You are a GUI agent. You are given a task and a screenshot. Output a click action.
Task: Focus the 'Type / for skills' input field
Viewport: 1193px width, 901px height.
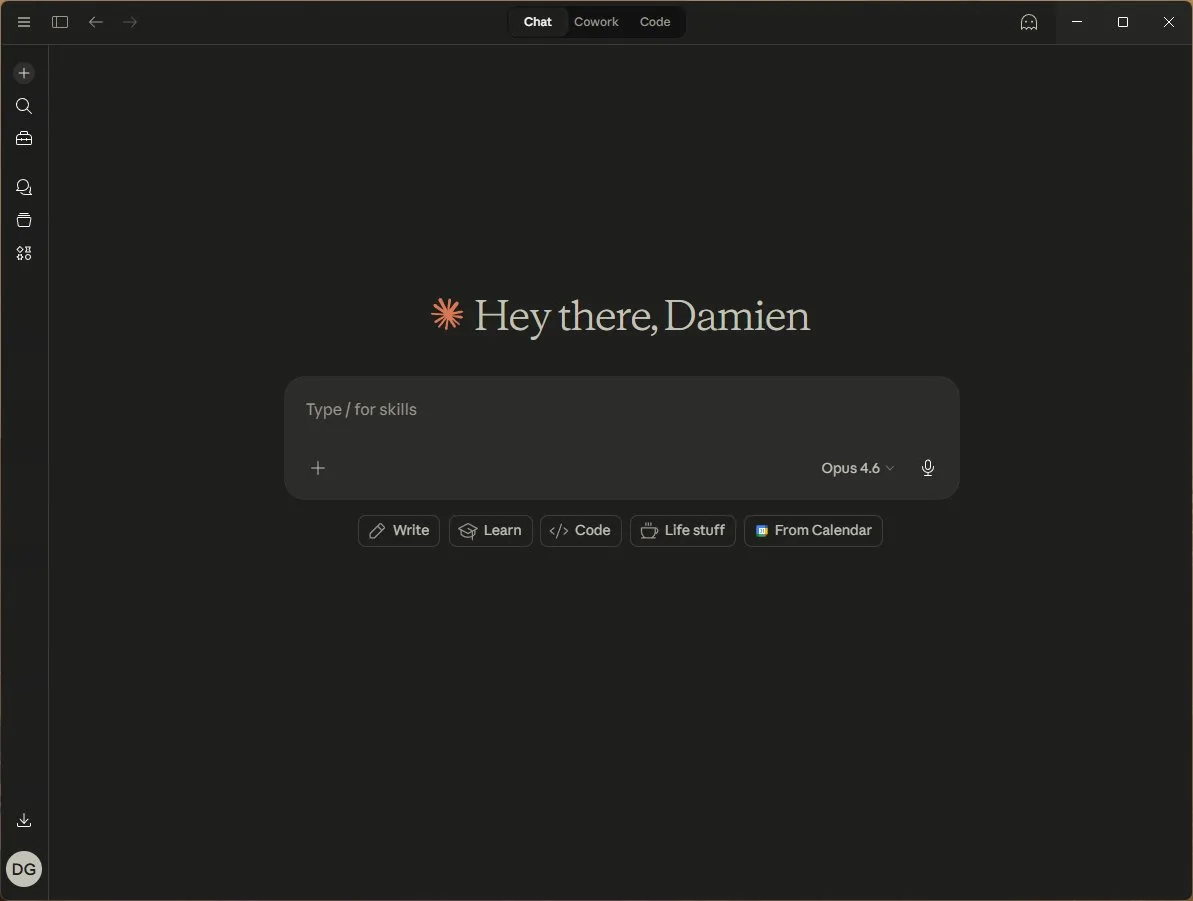pyautogui.click(x=621, y=409)
